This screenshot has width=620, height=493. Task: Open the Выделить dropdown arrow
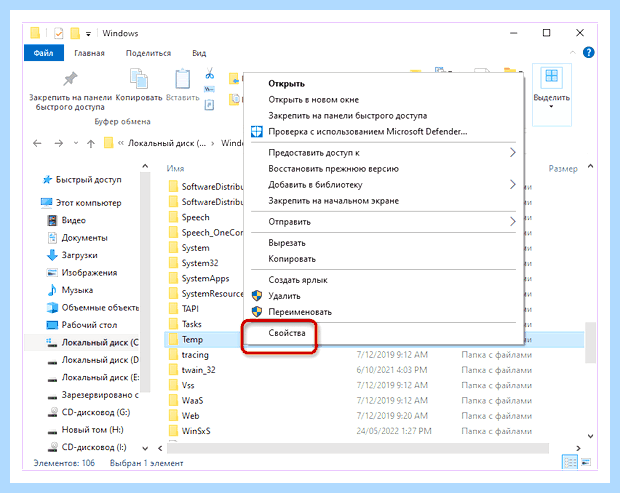tap(551, 107)
